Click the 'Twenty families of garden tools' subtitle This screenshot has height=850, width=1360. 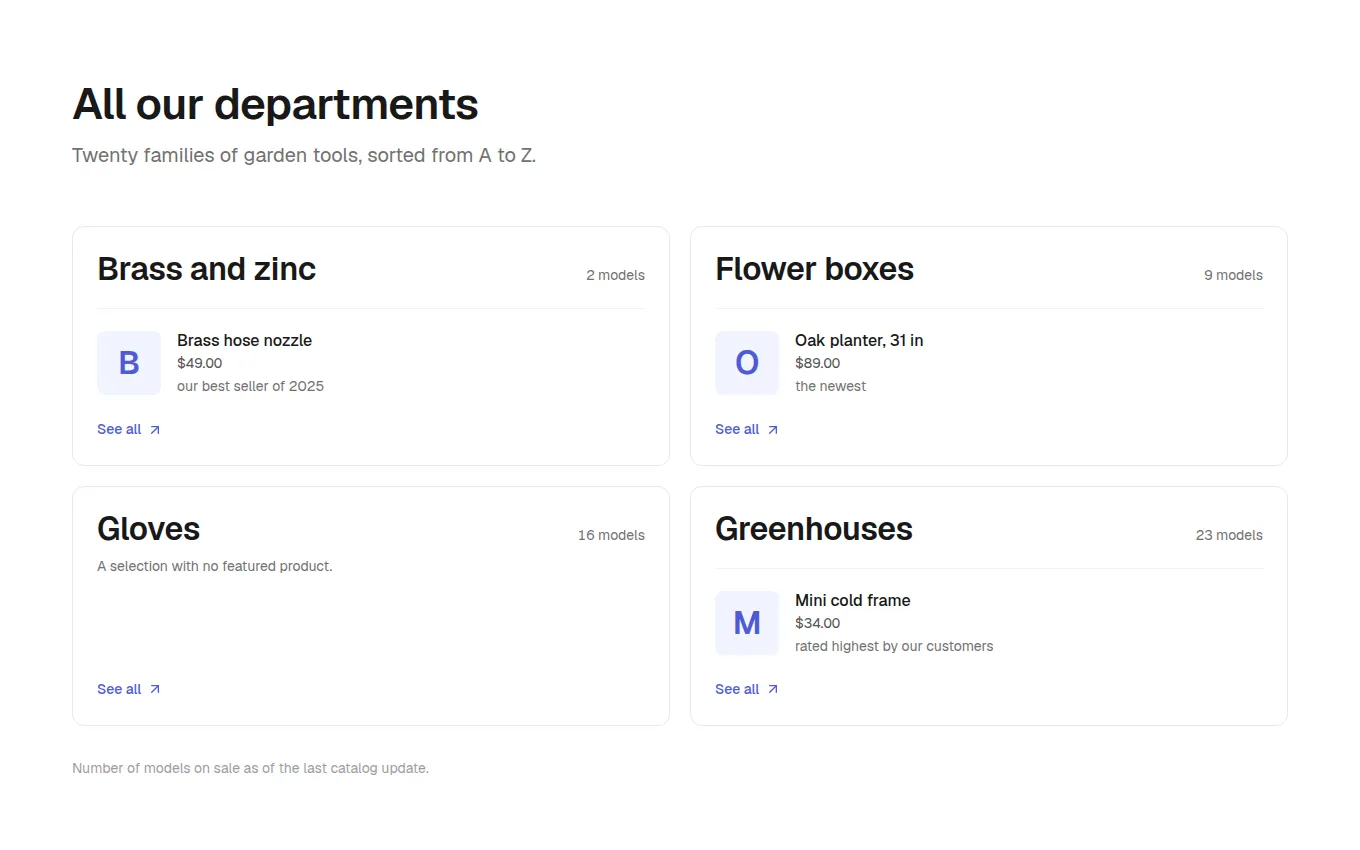pyautogui.click(x=304, y=155)
